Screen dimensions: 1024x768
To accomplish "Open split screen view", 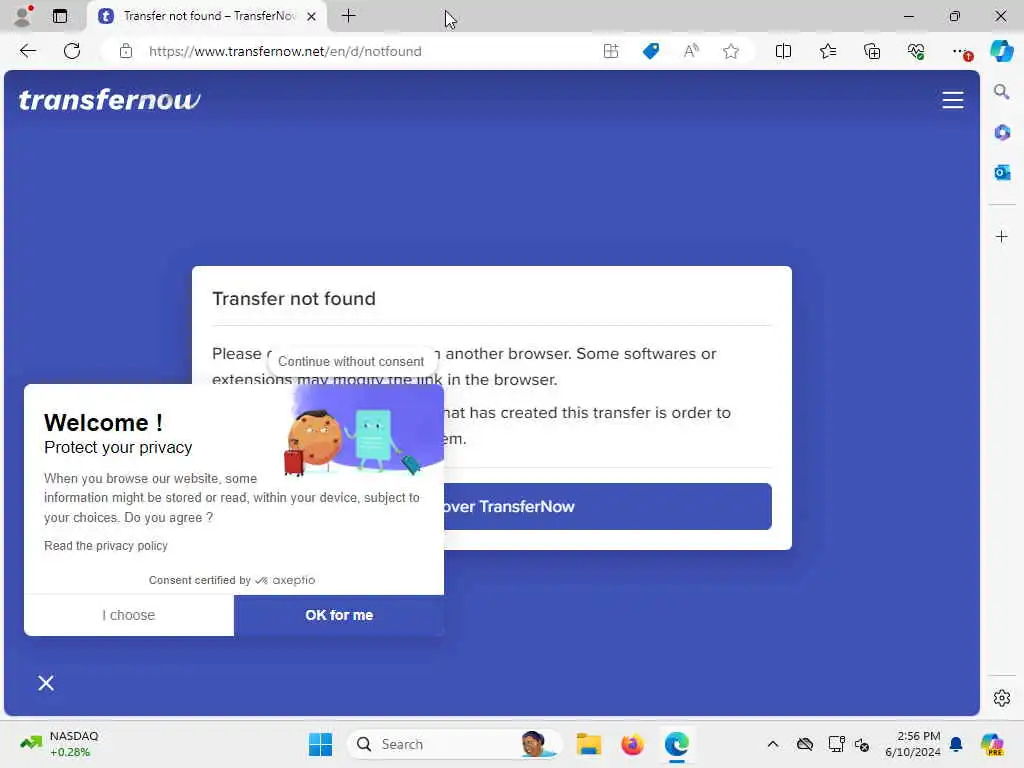I will [783, 51].
